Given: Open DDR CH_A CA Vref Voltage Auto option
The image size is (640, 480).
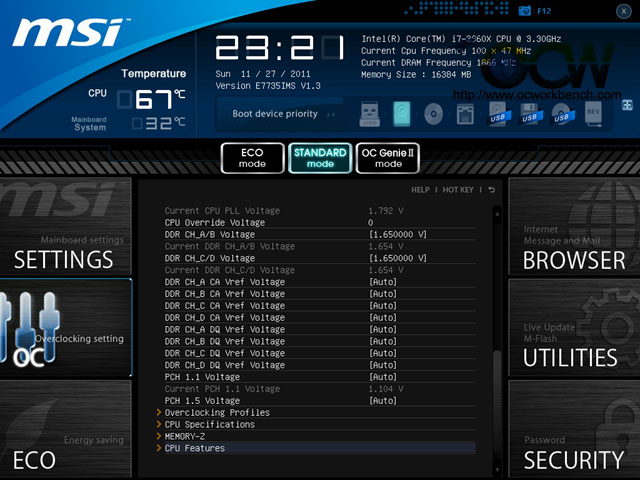Looking at the screenshot, I should tap(383, 282).
